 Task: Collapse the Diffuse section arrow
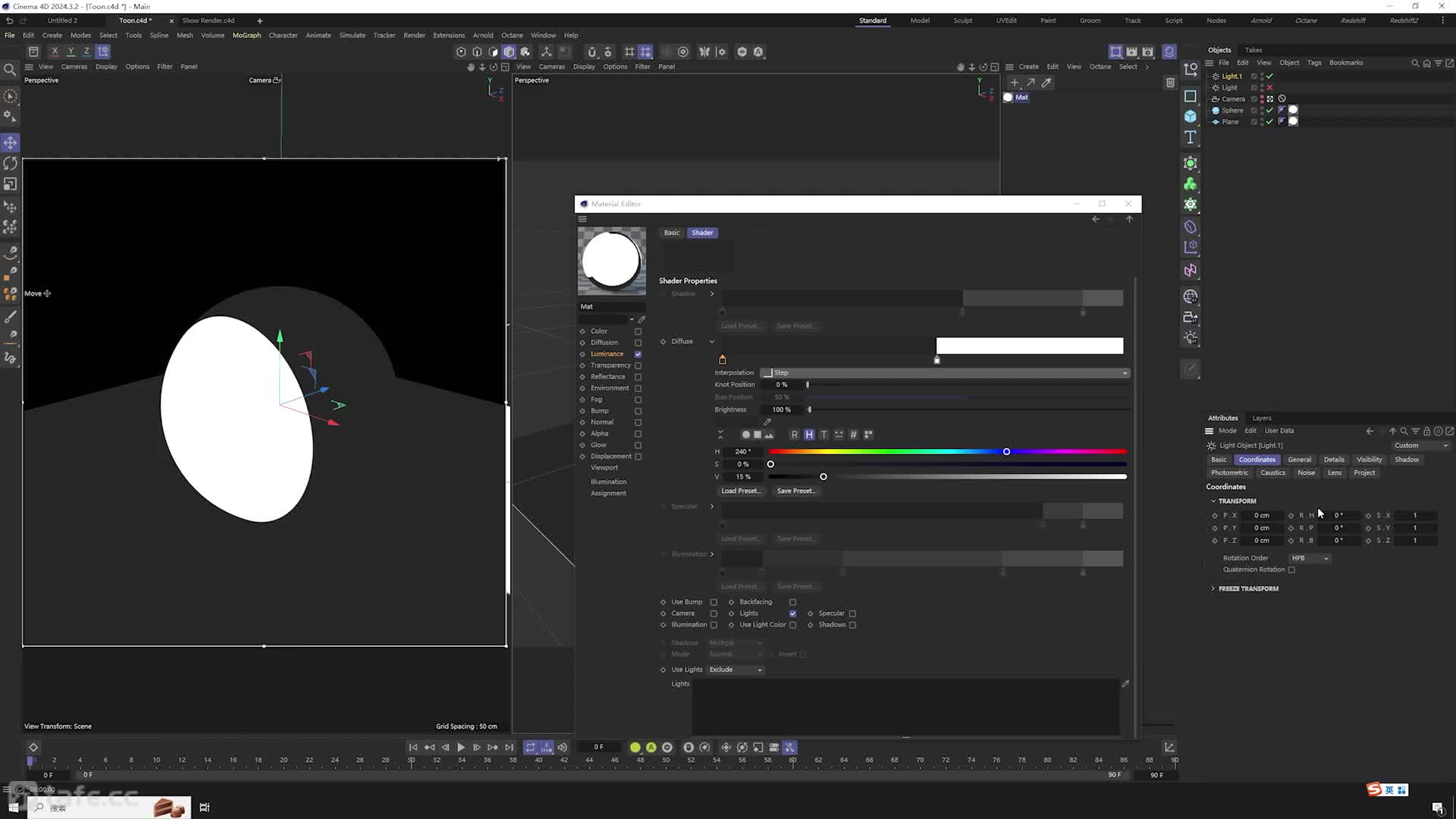pos(711,341)
